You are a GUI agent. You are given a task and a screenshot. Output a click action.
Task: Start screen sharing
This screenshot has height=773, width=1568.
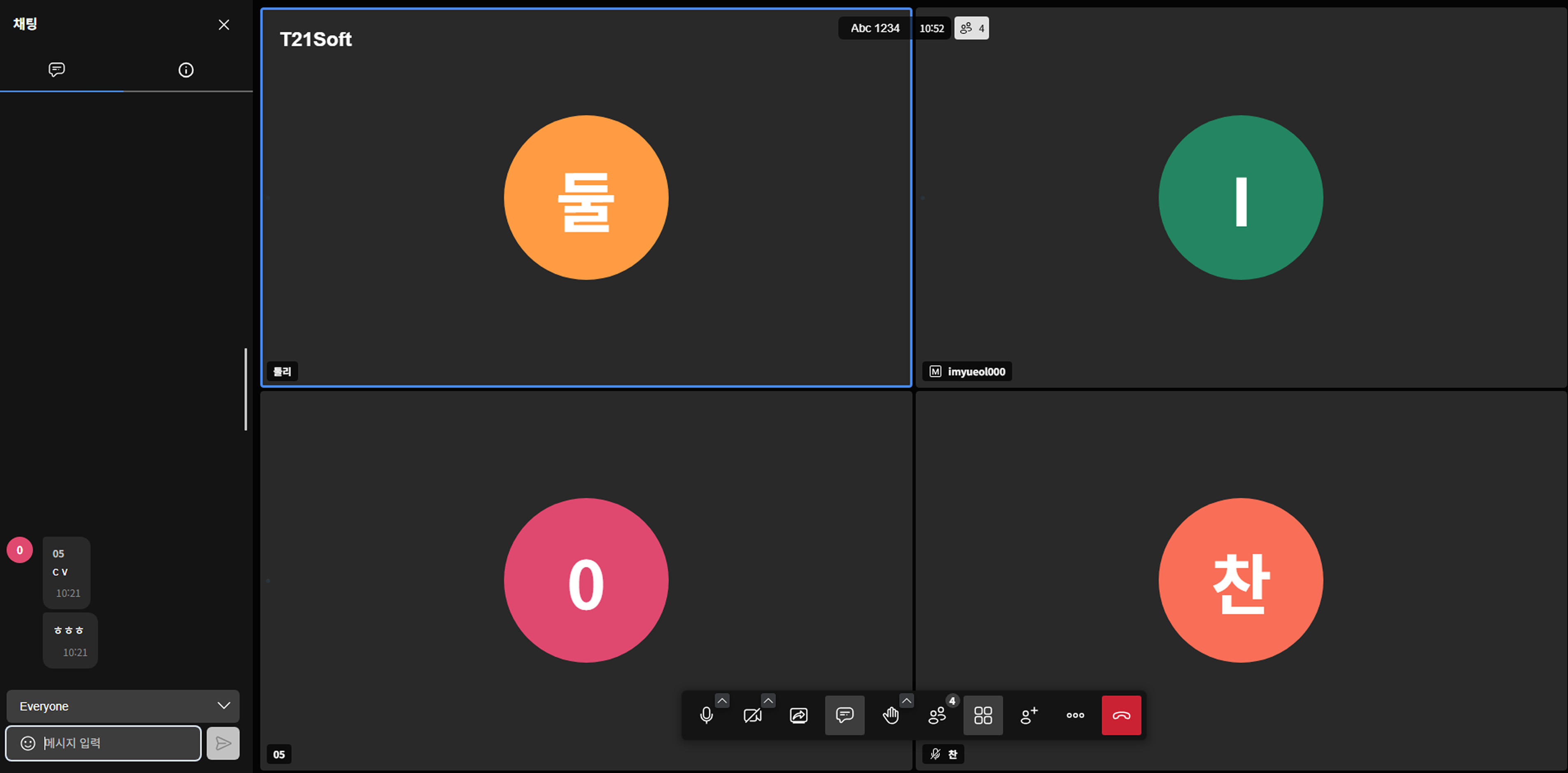click(798, 715)
